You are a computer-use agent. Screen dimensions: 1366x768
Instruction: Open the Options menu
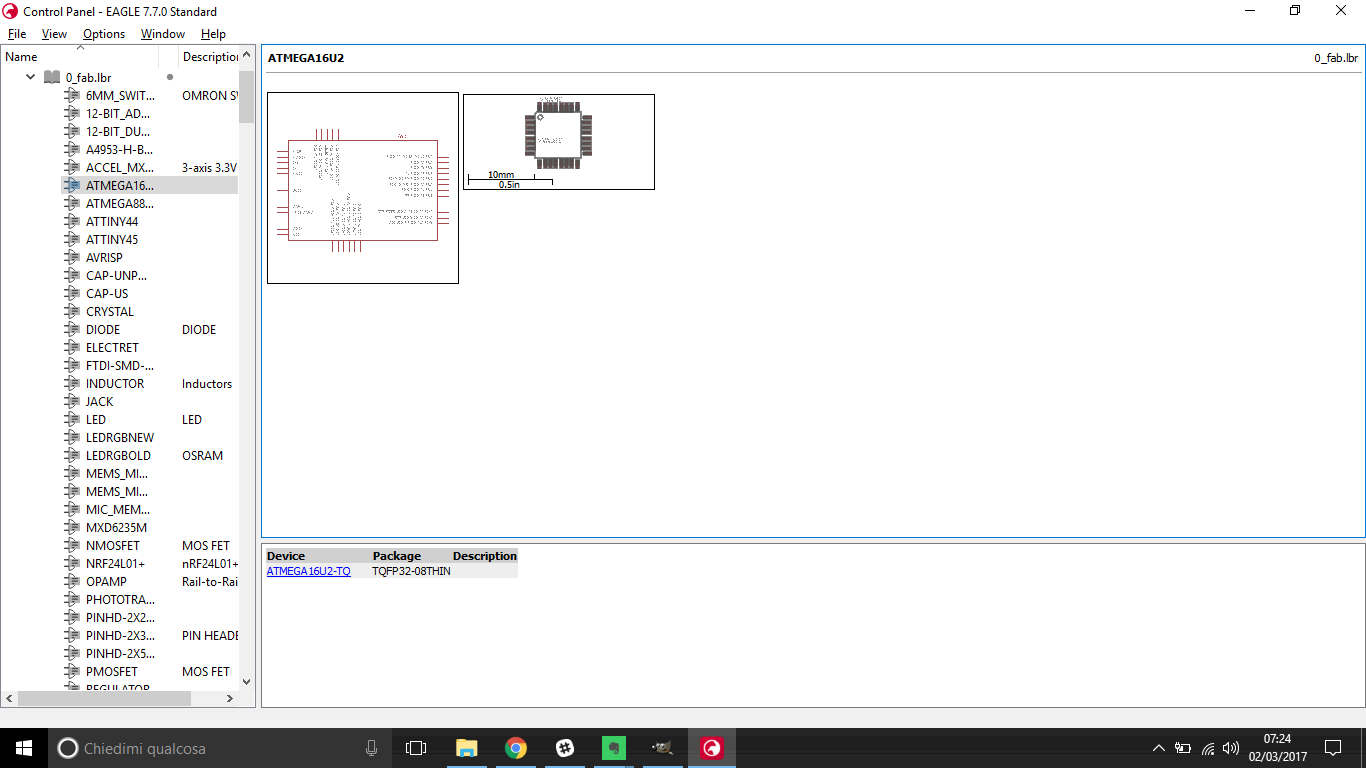(x=104, y=33)
